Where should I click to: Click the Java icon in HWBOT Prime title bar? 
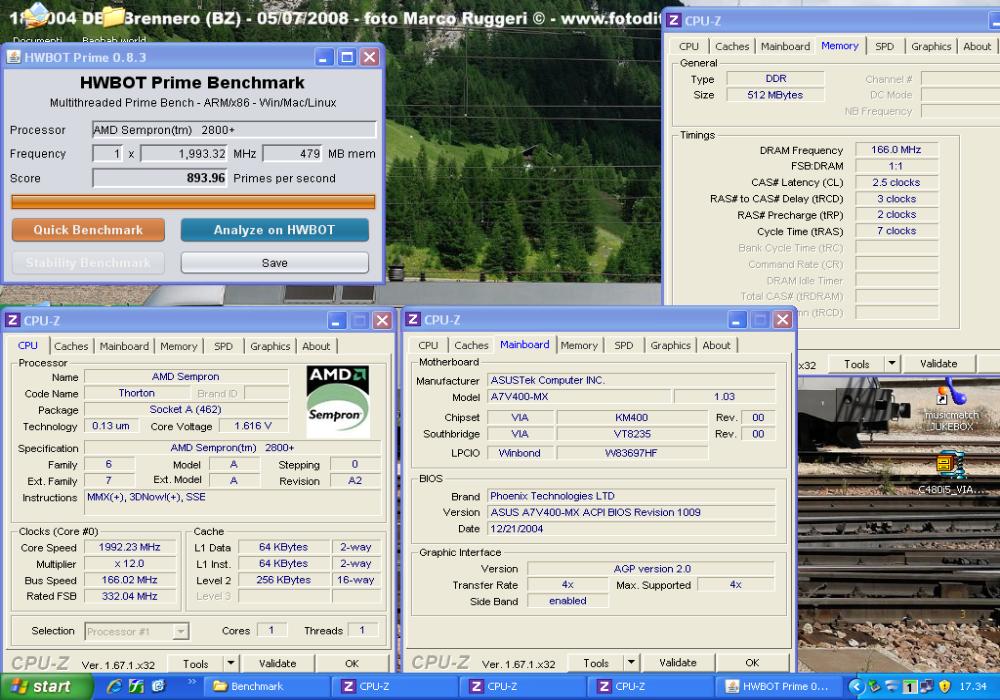[x=13, y=57]
